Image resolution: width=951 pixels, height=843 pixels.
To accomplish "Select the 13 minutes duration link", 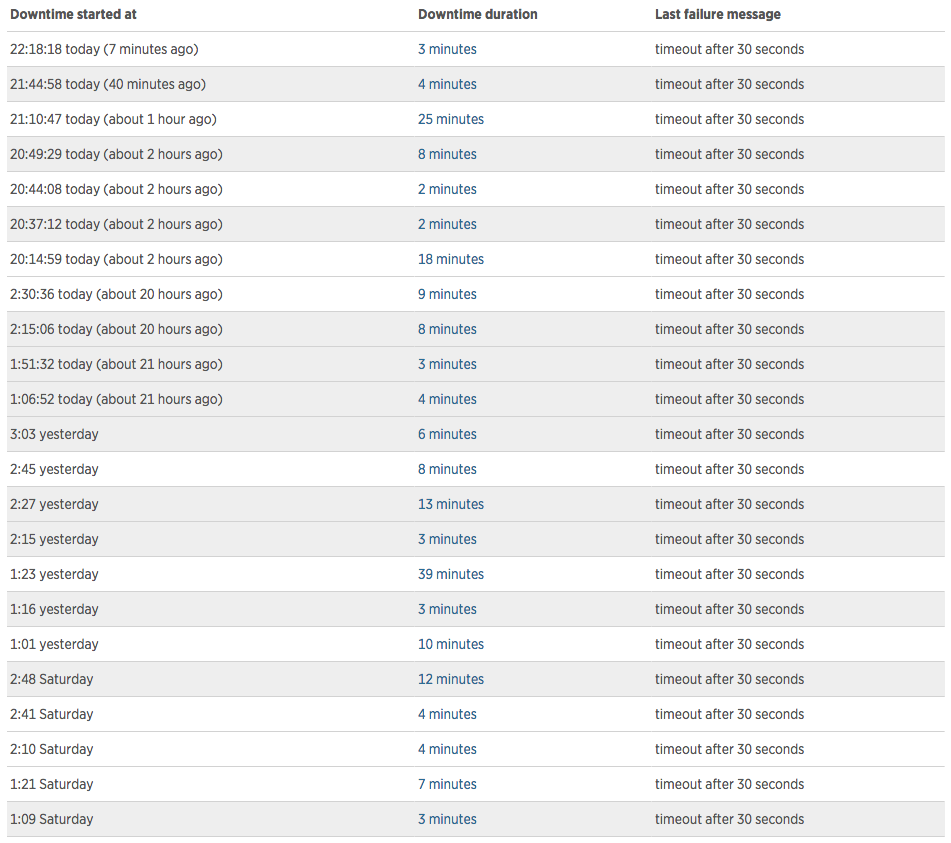I will (x=450, y=504).
